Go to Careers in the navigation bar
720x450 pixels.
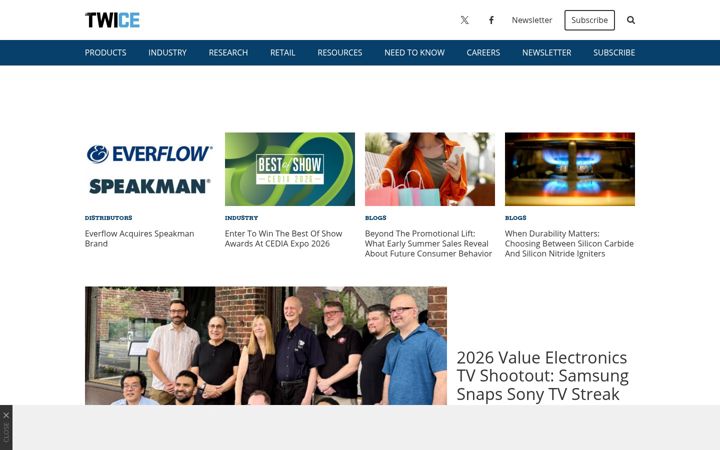click(483, 53)
